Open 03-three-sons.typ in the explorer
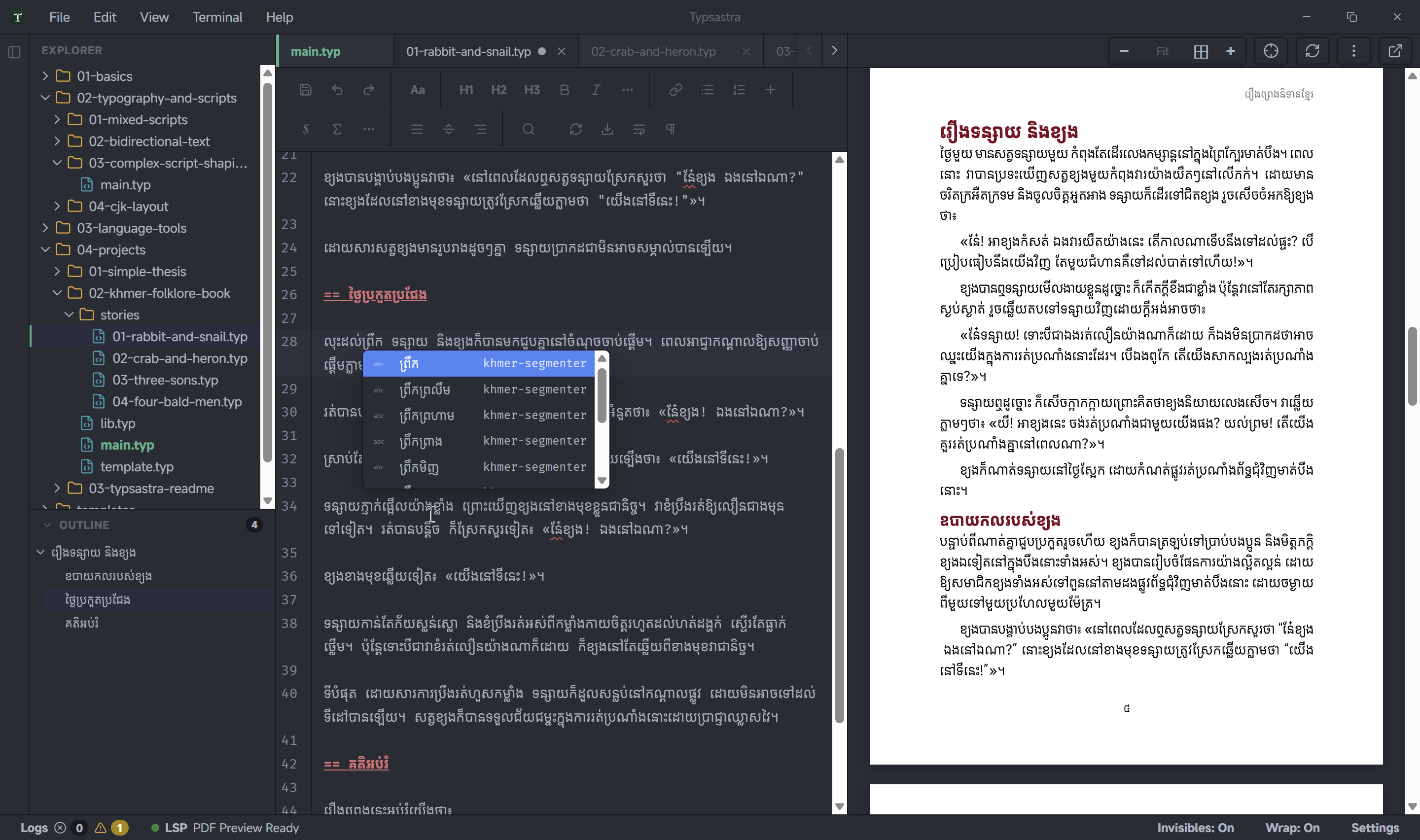This screenshot has height=840, width=1420. click(x=165, y=380)
